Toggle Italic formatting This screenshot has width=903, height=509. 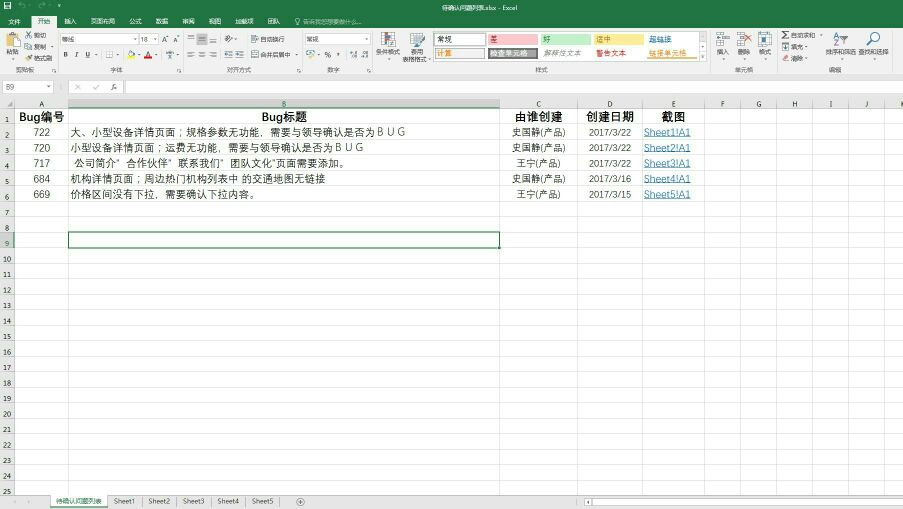point(76,55)
